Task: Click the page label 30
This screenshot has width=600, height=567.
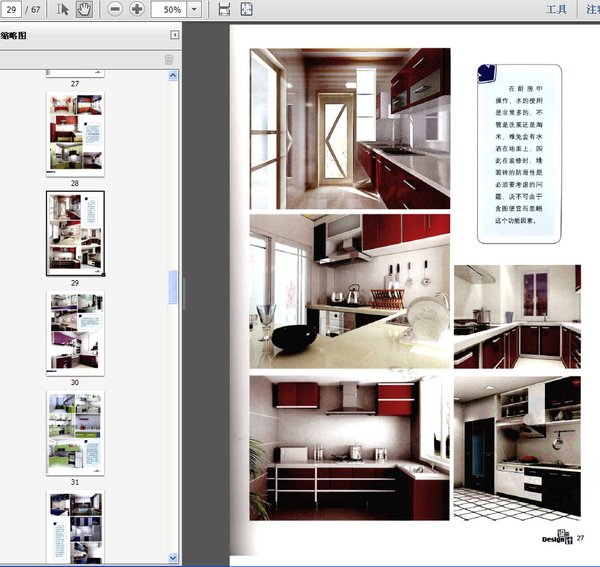Action: pos(75,382)
